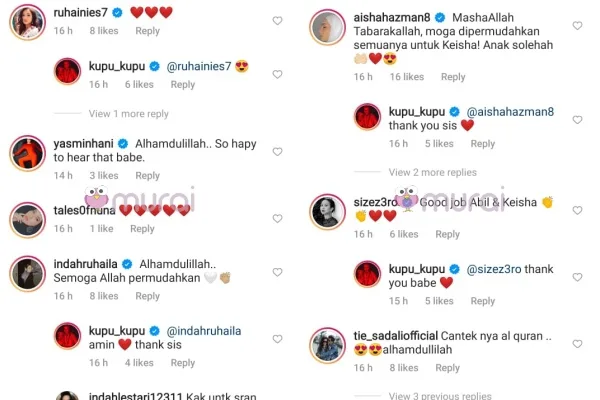Reply to yasminhani's comment
Viewport: 600px width, 400px height.
click(147, 175)
